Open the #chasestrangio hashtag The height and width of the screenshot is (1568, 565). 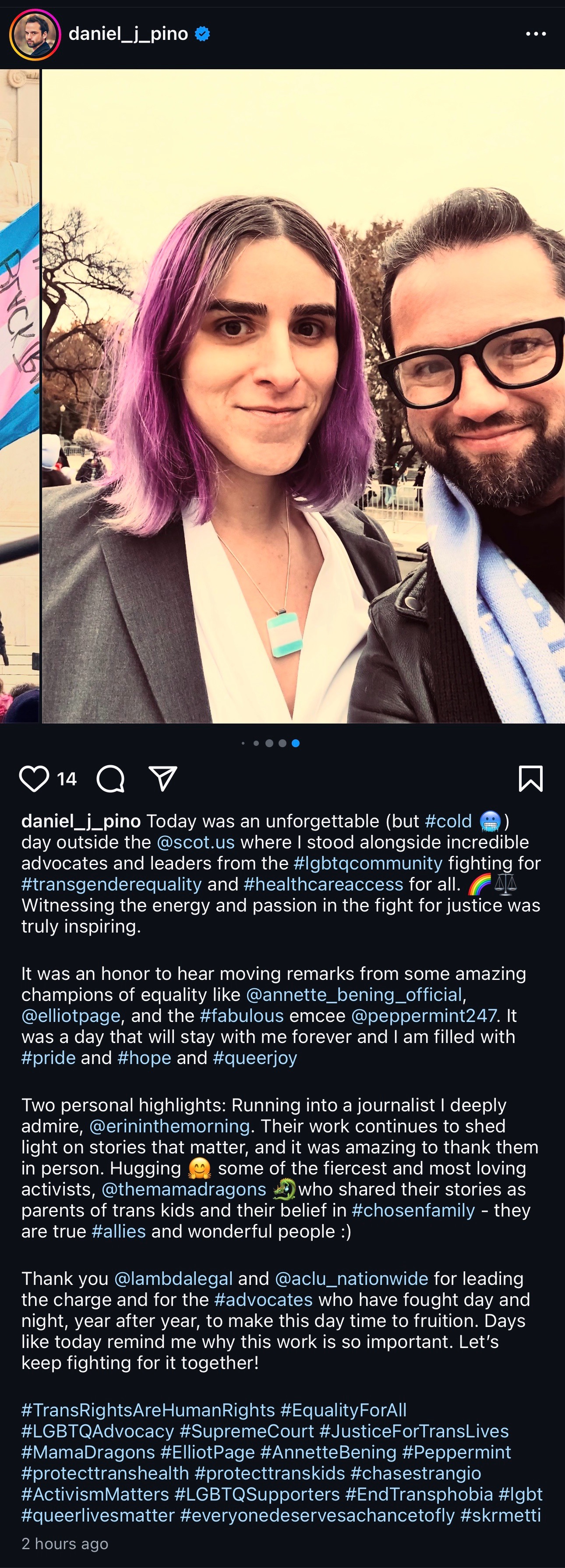(416, 1473)
